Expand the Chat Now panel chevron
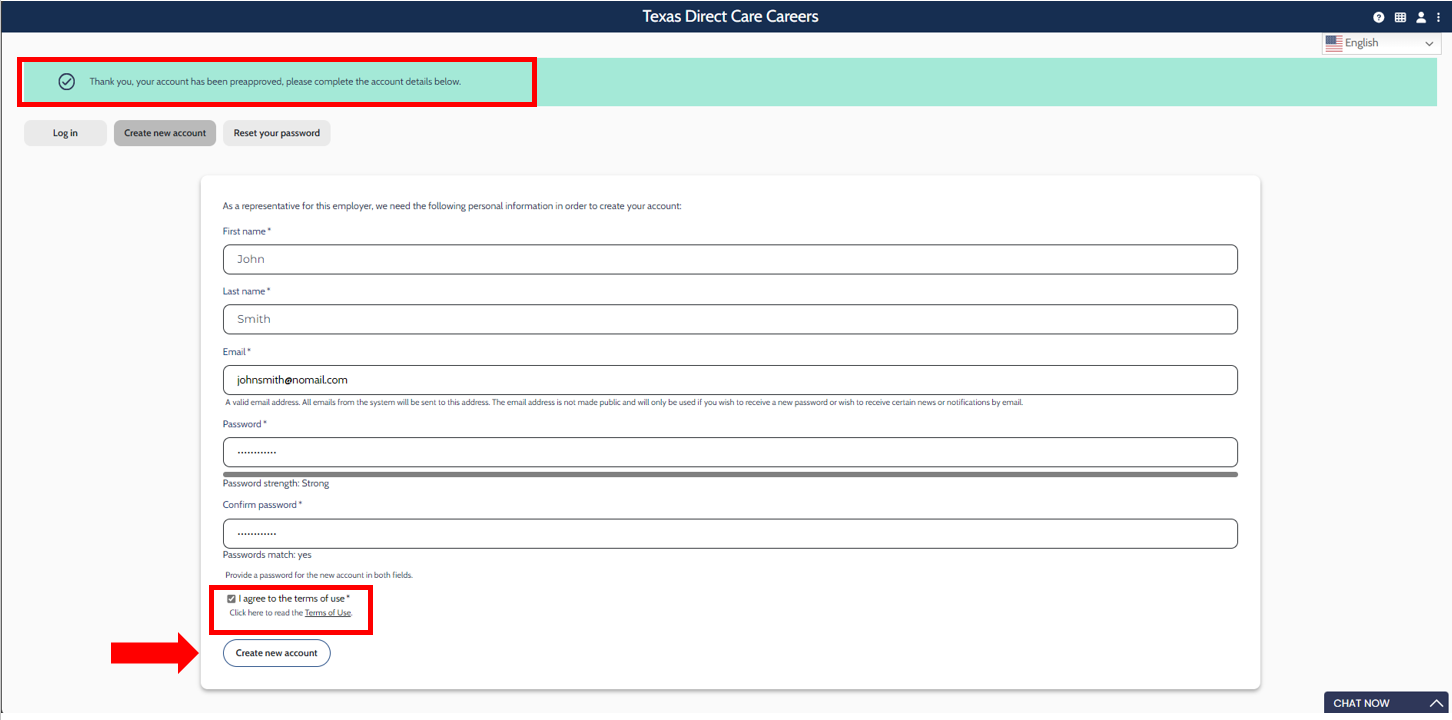 coord(1436,703)
